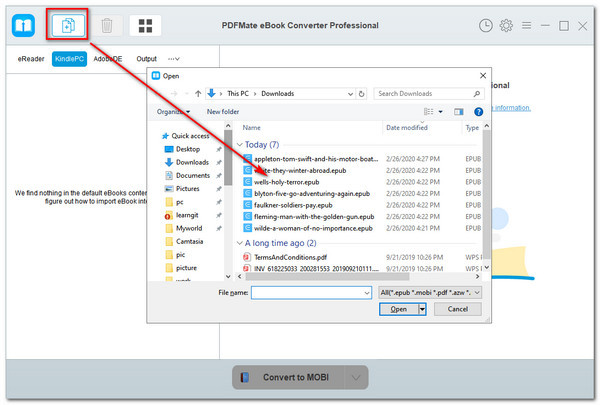600x405 pixels.
Task: Click New folder
Action: tap(223, 112)
